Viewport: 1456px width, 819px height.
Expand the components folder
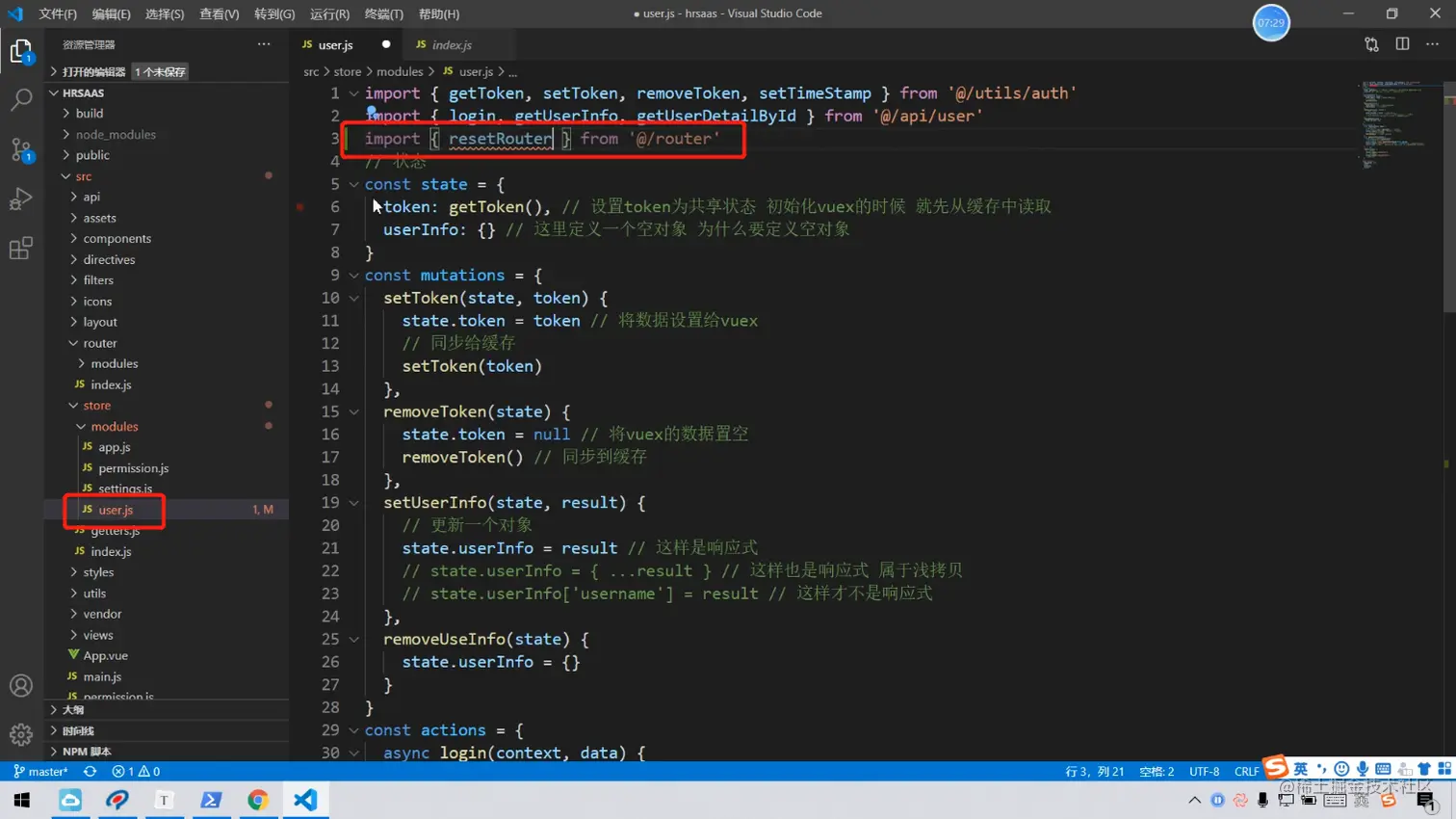pyautogui.click(x=167, y=238)
